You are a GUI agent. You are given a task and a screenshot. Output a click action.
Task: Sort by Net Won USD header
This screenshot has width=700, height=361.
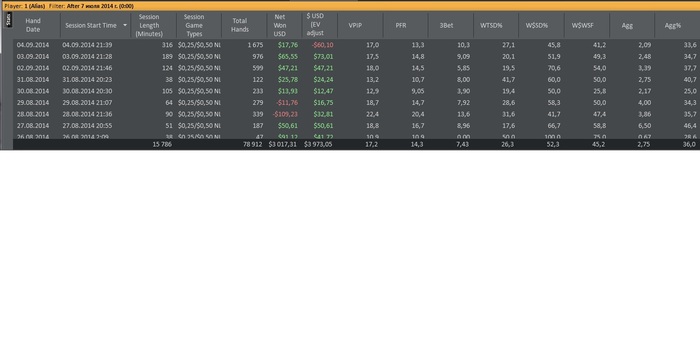coord(280,25)
